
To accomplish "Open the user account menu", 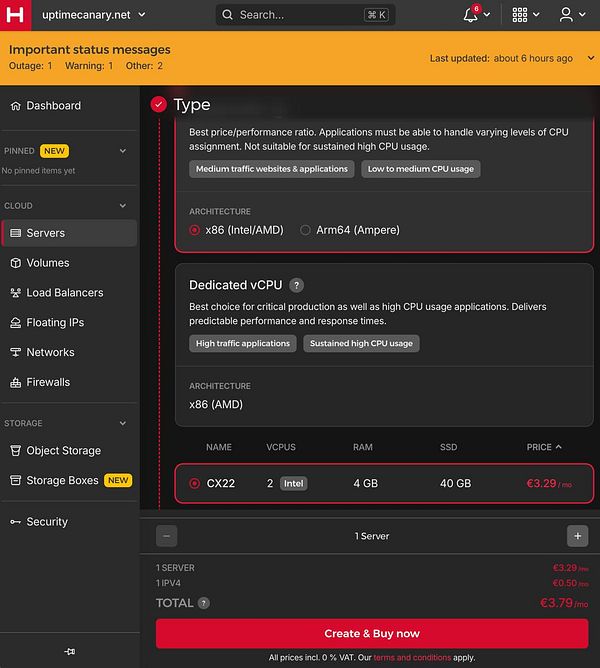I will tap(566, 15).
